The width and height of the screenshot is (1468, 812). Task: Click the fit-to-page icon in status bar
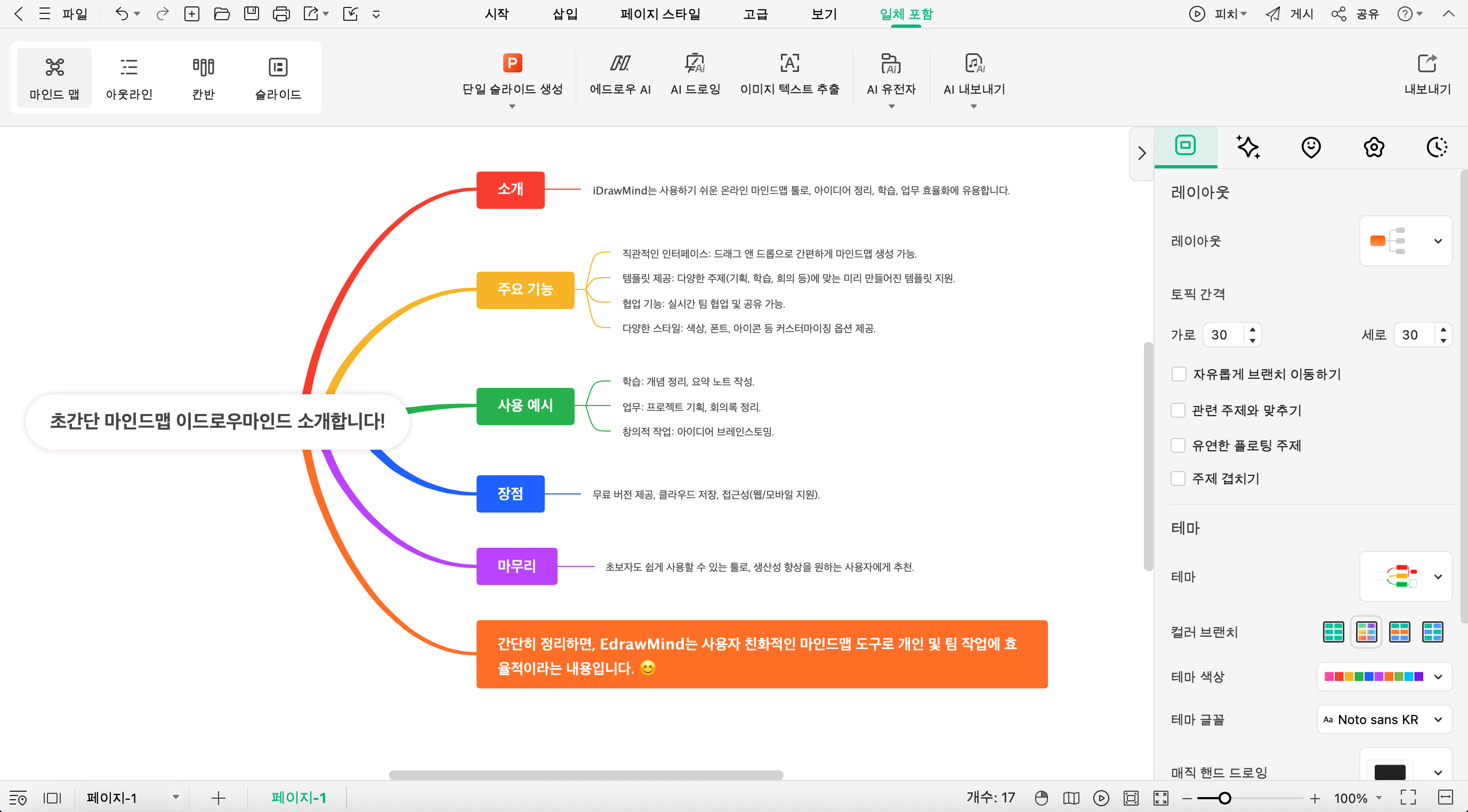(1131, 798)
